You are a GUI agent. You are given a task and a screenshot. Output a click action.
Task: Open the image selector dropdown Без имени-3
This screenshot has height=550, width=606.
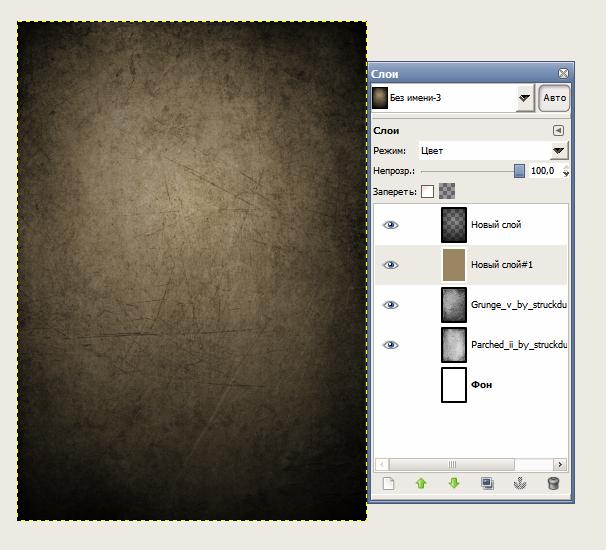coord(452,98)
